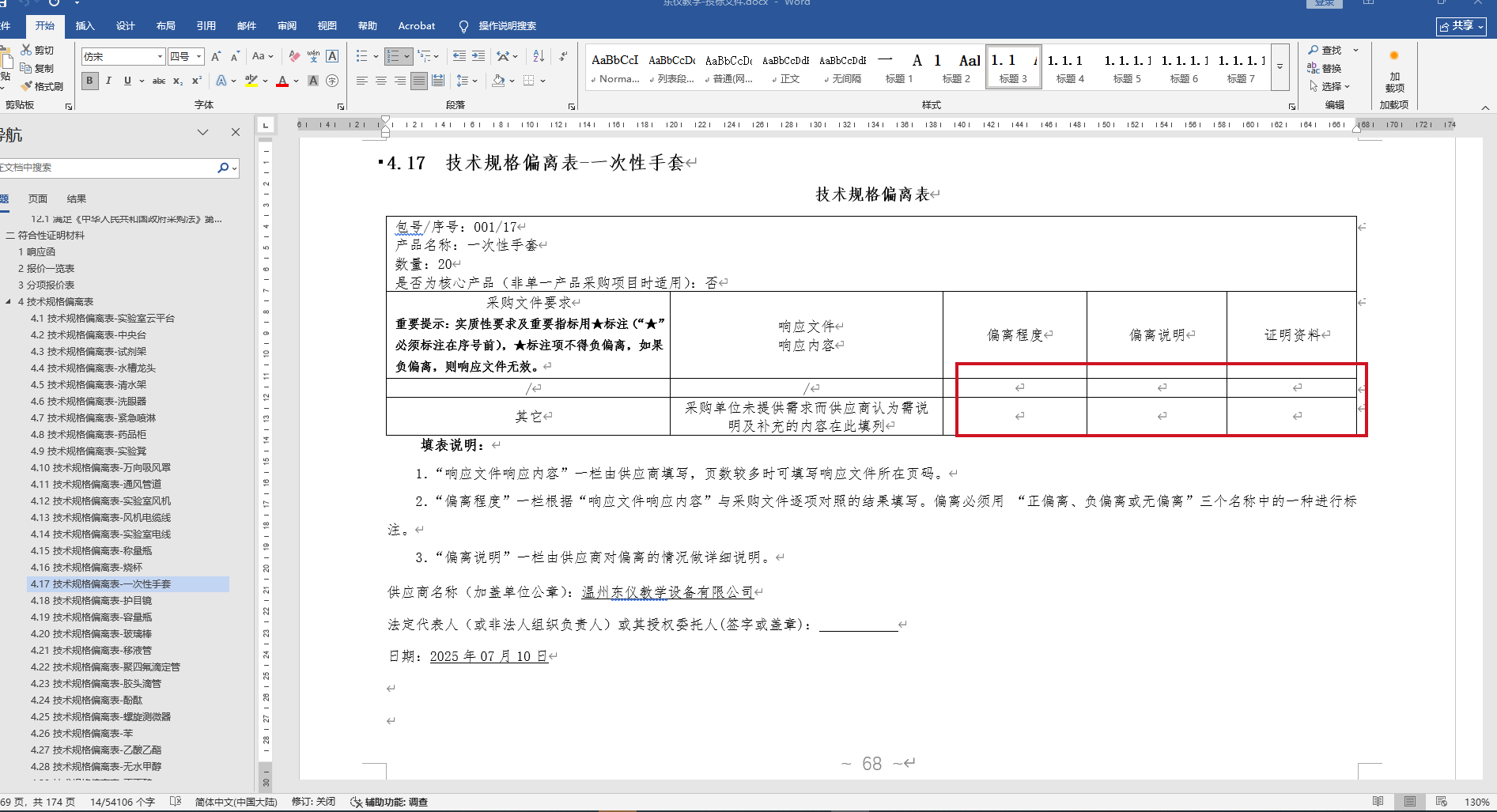Screen dimensions: 1497x812
Task: Toggle Underline formatting
Action: (127, 81)
